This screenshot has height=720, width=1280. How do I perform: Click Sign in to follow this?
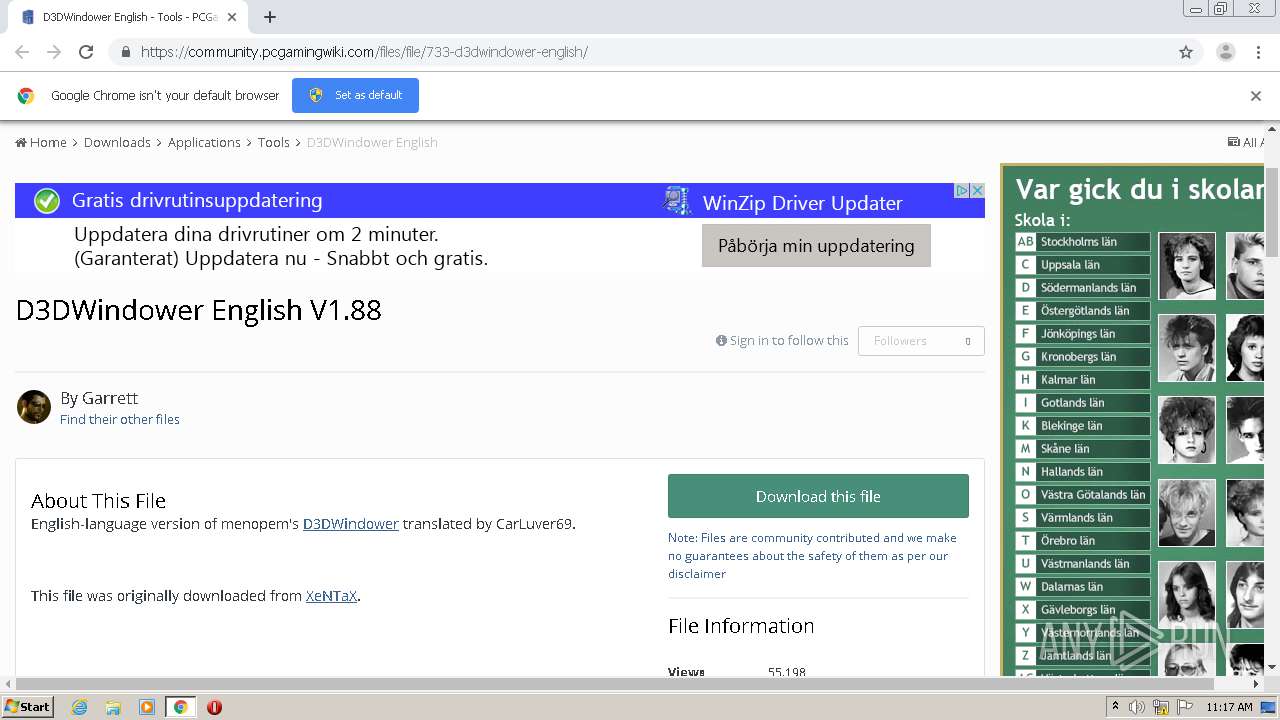(x=782, y=341)
